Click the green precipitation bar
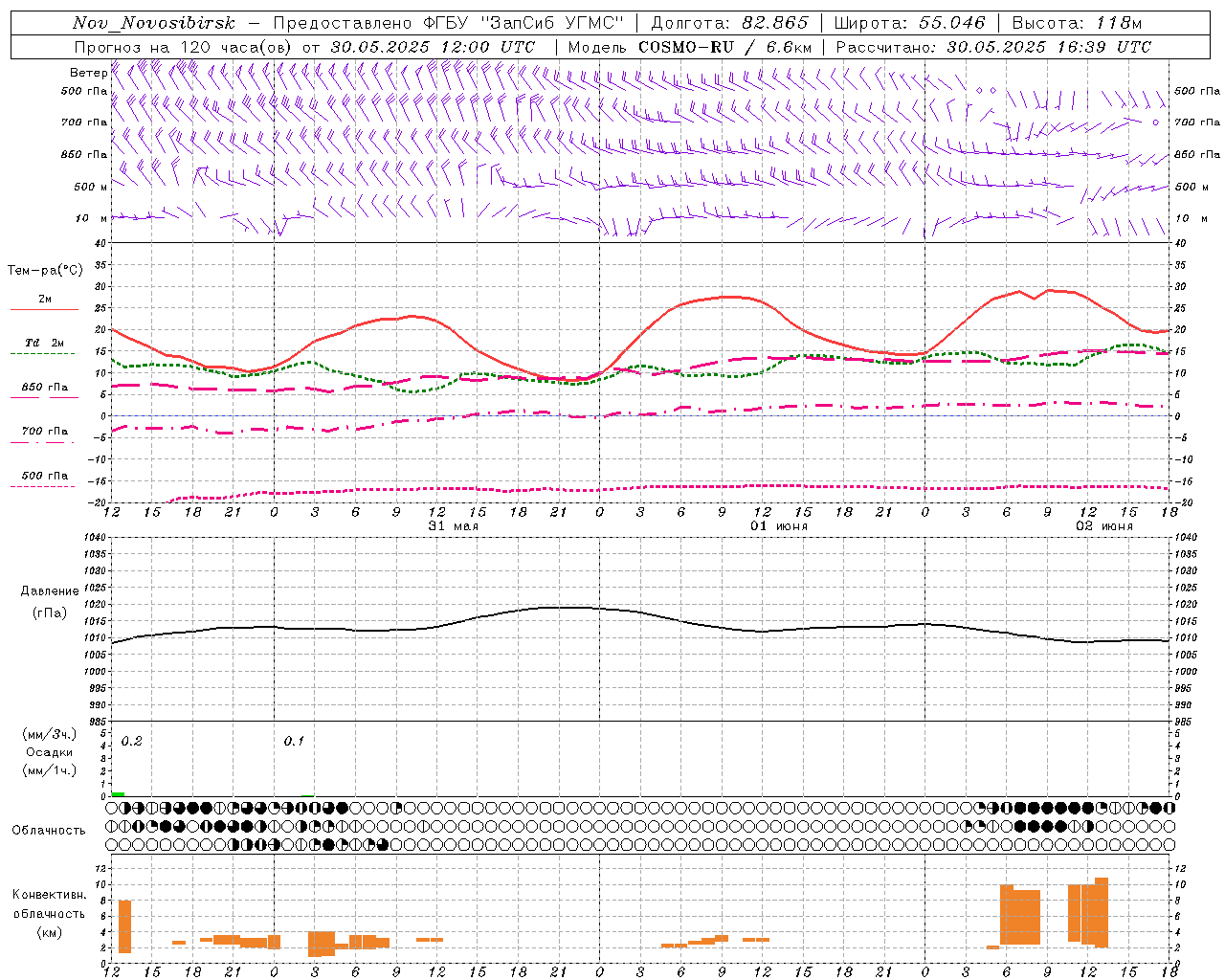This screenshot has width=1225, height=980. [x=118, y=793]
